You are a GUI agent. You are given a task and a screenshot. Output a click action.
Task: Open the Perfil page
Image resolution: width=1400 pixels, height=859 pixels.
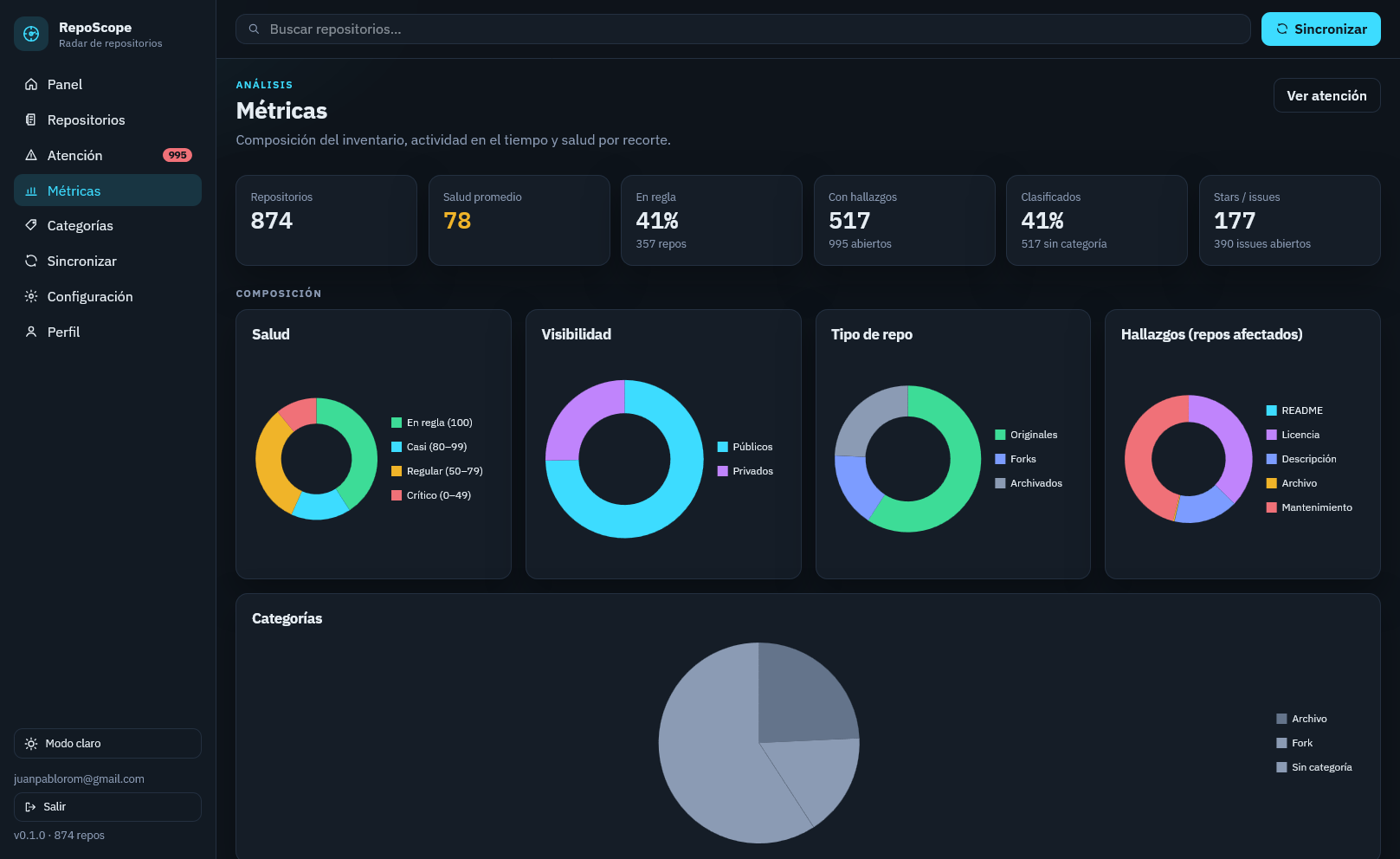coord(107,333)
